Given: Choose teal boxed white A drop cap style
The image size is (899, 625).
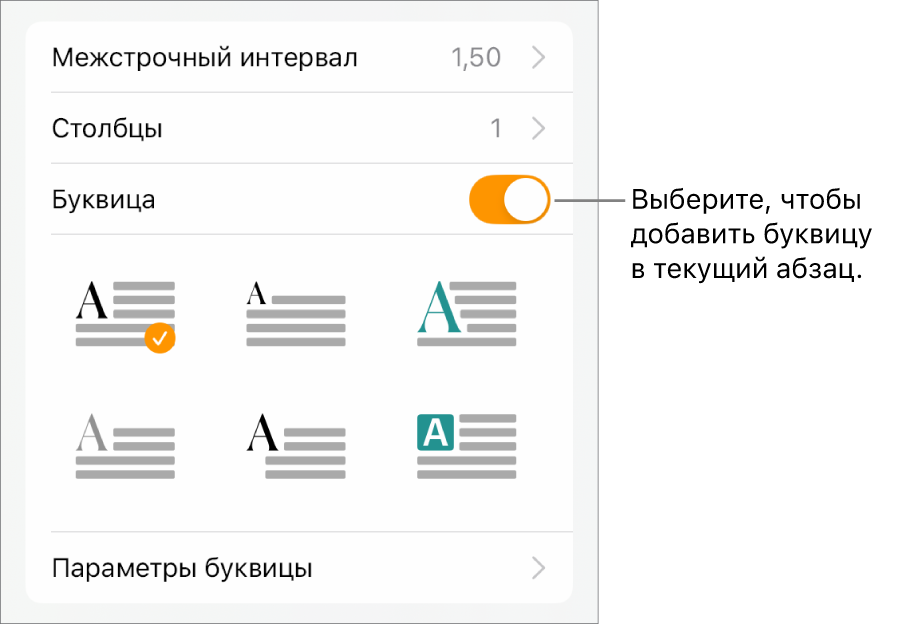Looking at the screenshot, I should (467, 446).
